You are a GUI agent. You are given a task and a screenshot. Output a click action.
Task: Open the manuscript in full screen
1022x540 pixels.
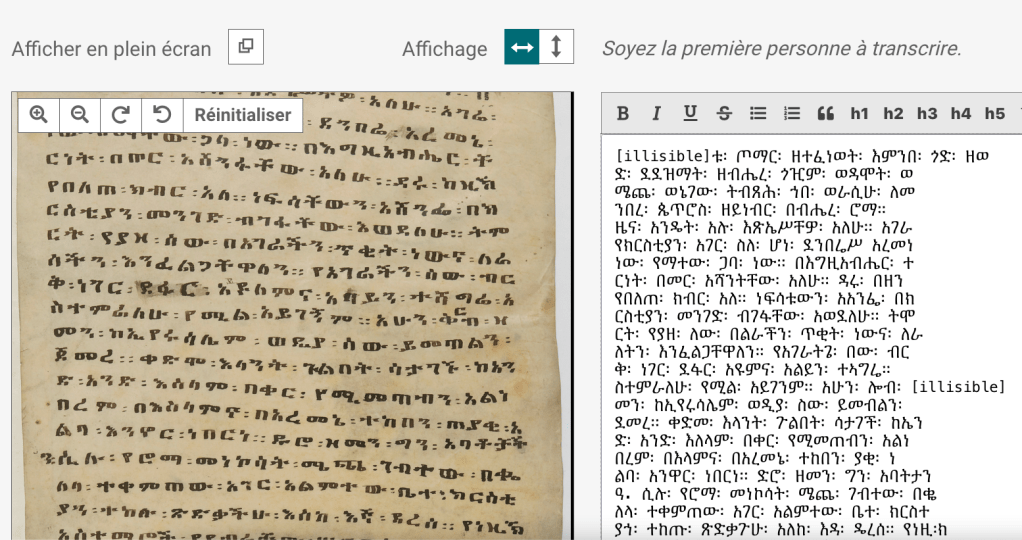(x=246, y=47)
